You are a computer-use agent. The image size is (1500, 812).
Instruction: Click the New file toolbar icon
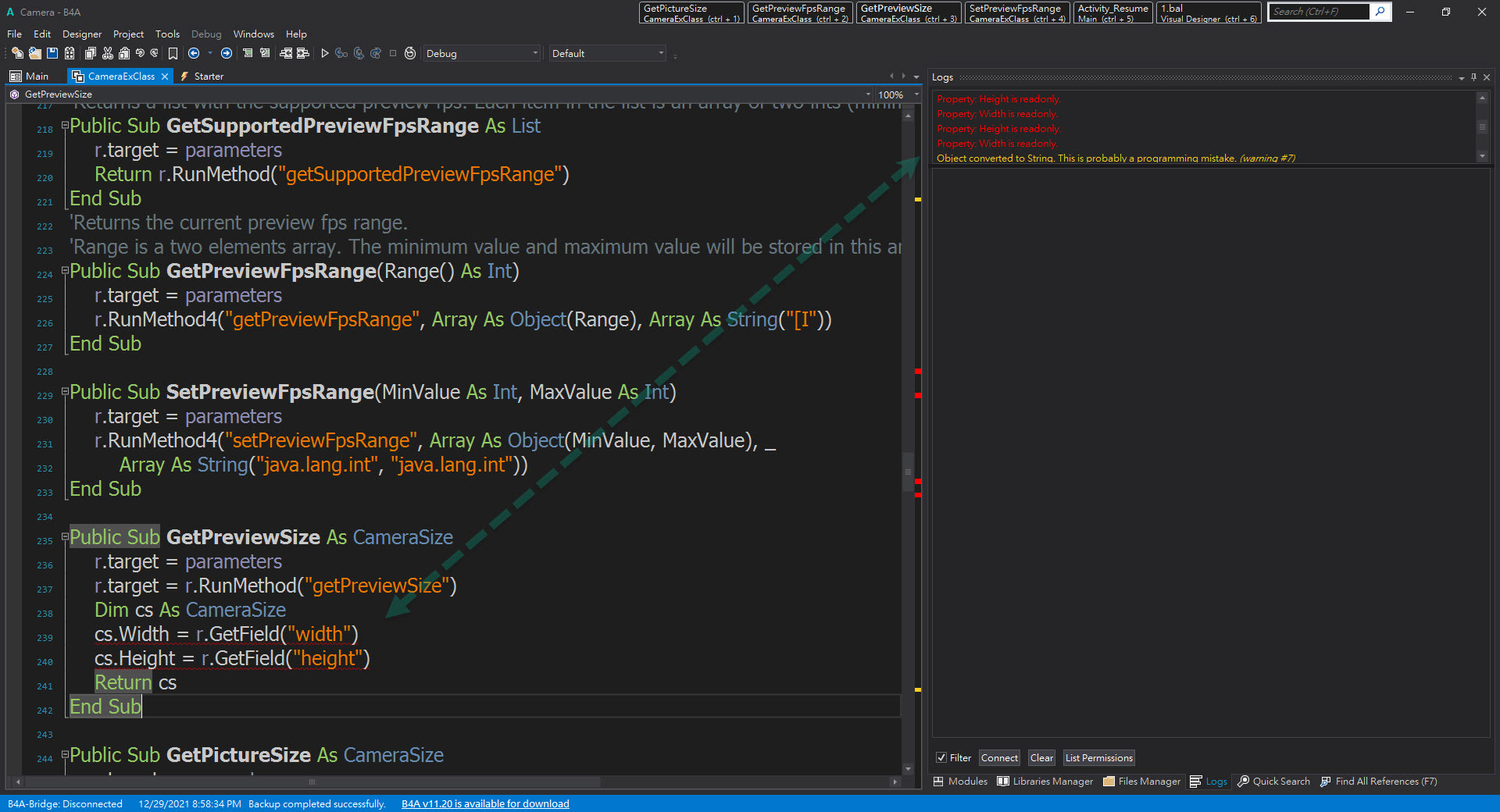(x=17, y=53)
